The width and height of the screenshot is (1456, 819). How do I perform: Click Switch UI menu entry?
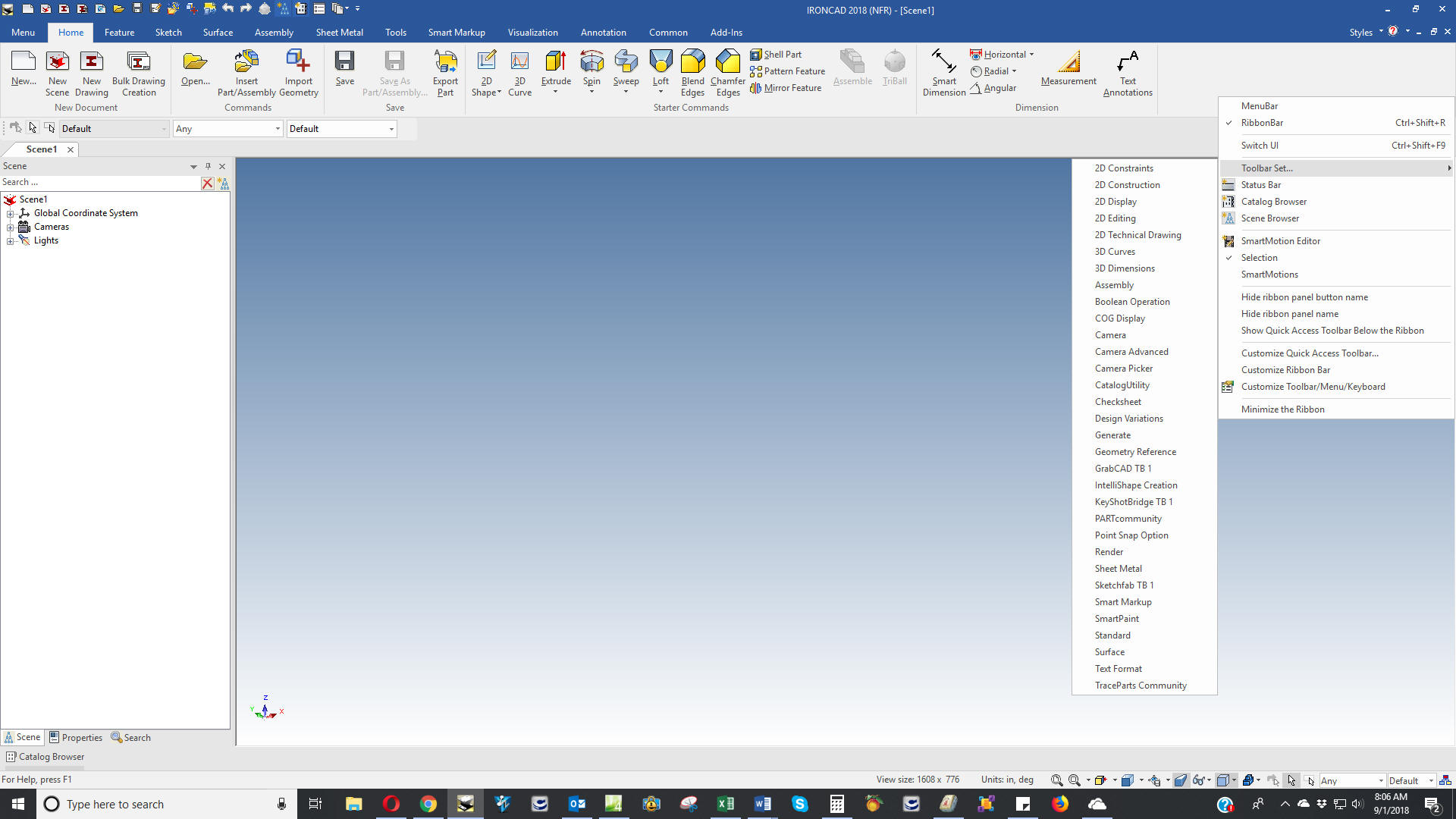click(x=1336, y=146)
